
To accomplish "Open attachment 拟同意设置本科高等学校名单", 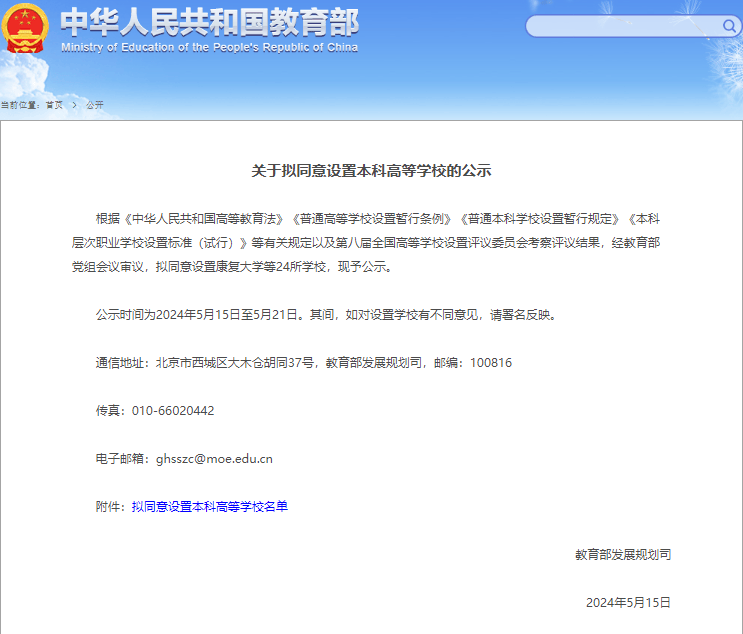I will click(209, 507).
